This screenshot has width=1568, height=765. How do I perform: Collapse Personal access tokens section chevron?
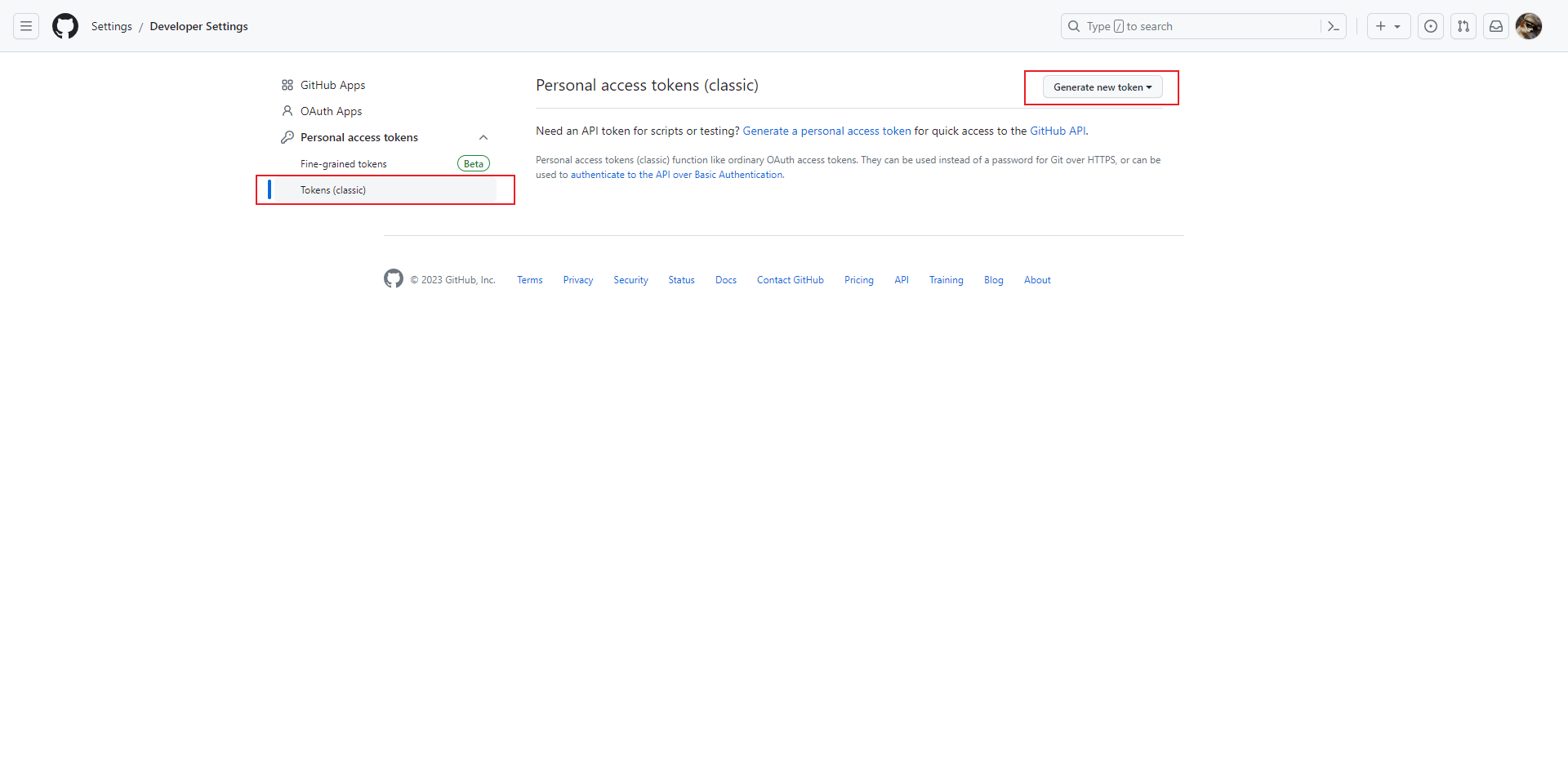[483, 137]
